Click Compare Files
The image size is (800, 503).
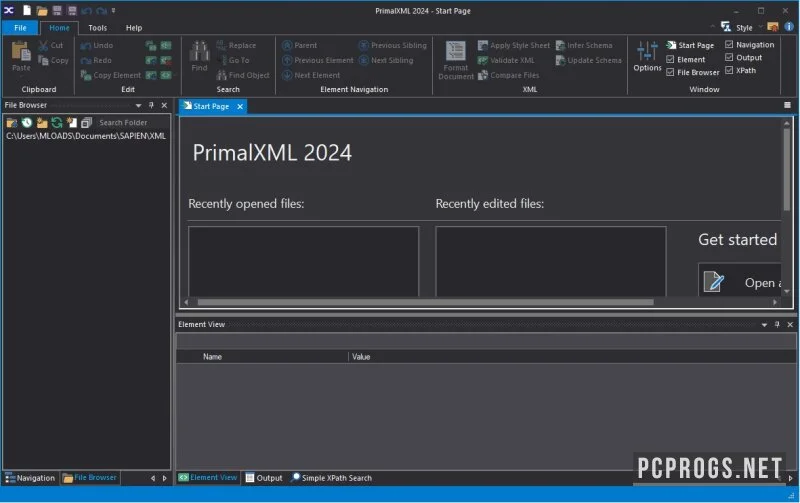click(508, 75)
